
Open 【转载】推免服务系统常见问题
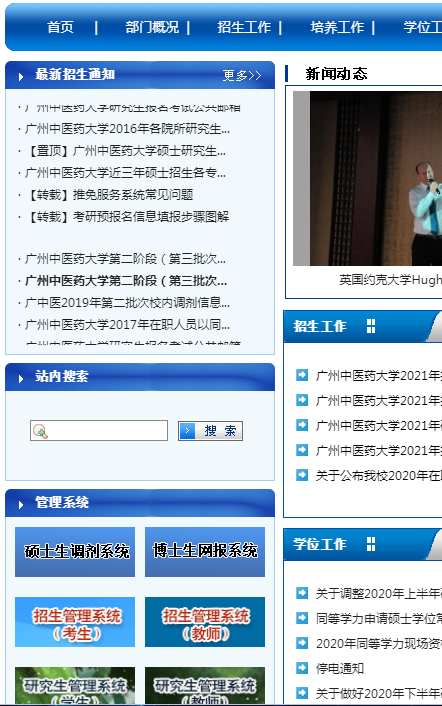coord(109,195)
